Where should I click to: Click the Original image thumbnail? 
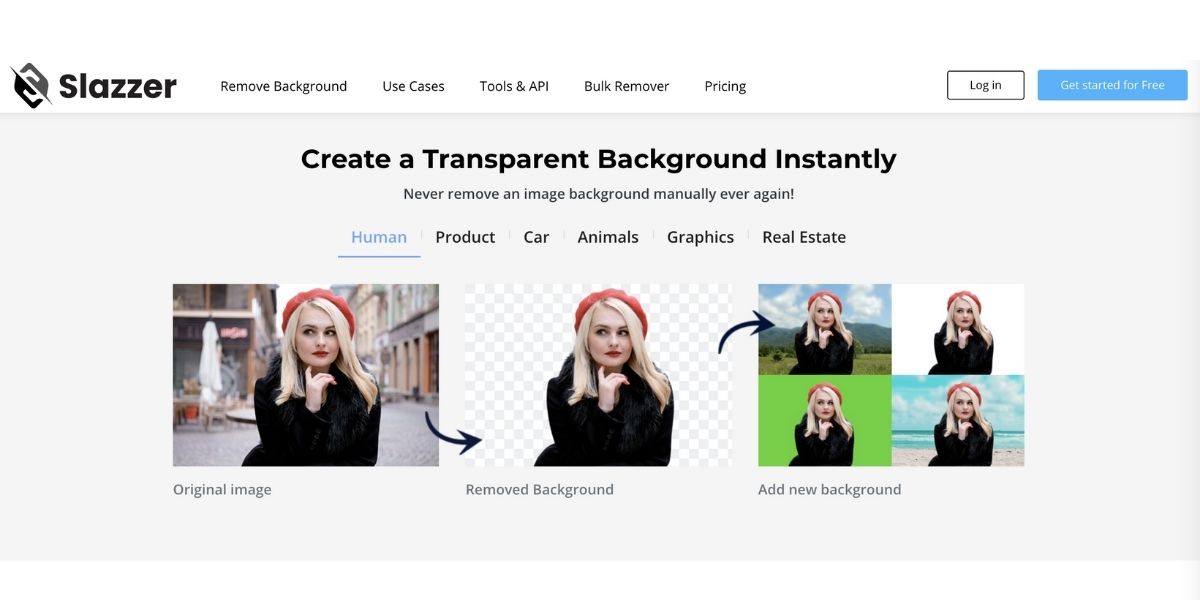305,374
